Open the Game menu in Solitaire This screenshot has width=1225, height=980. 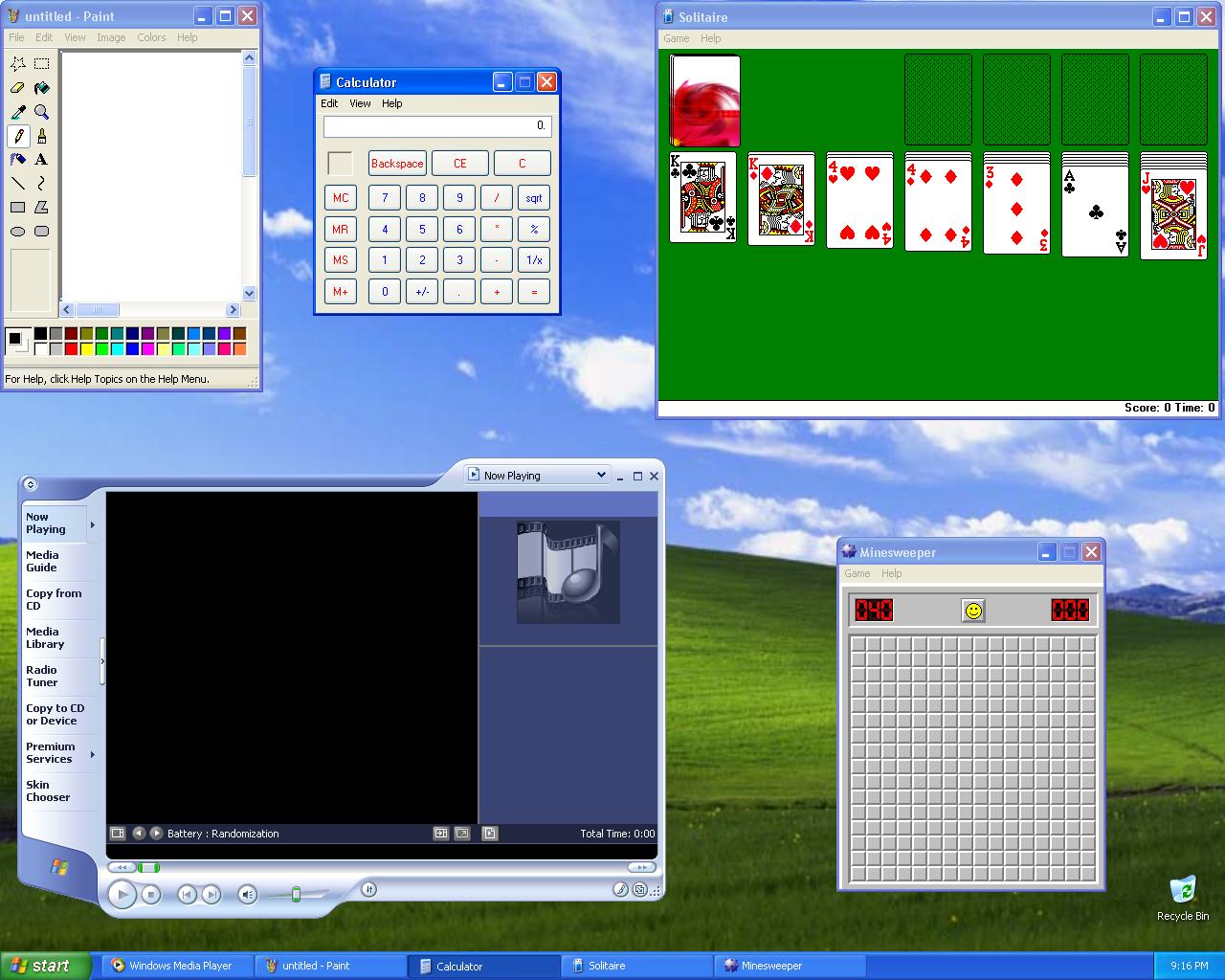tap(676, 38)
